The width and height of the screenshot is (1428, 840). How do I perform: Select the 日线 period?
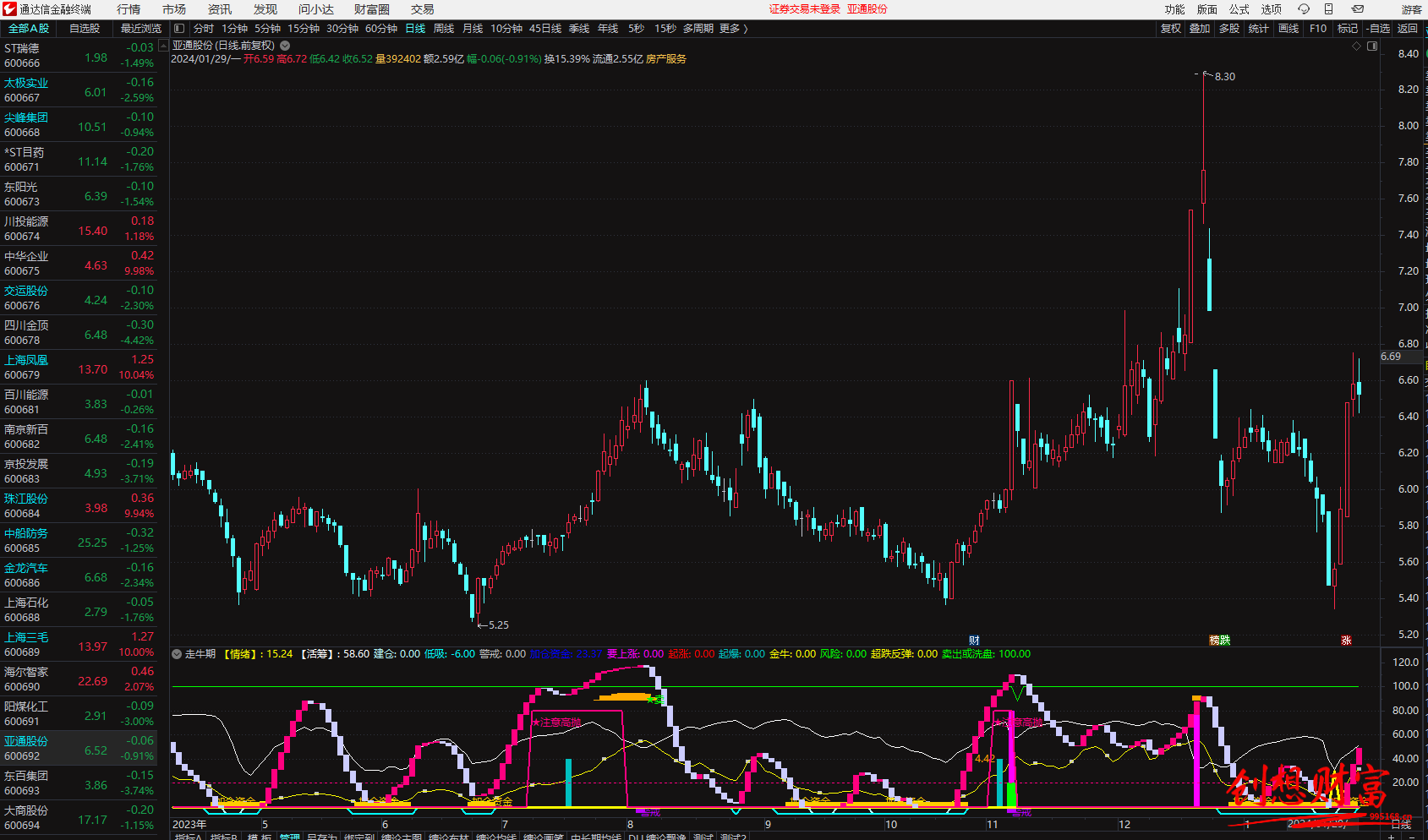(415, 29)
